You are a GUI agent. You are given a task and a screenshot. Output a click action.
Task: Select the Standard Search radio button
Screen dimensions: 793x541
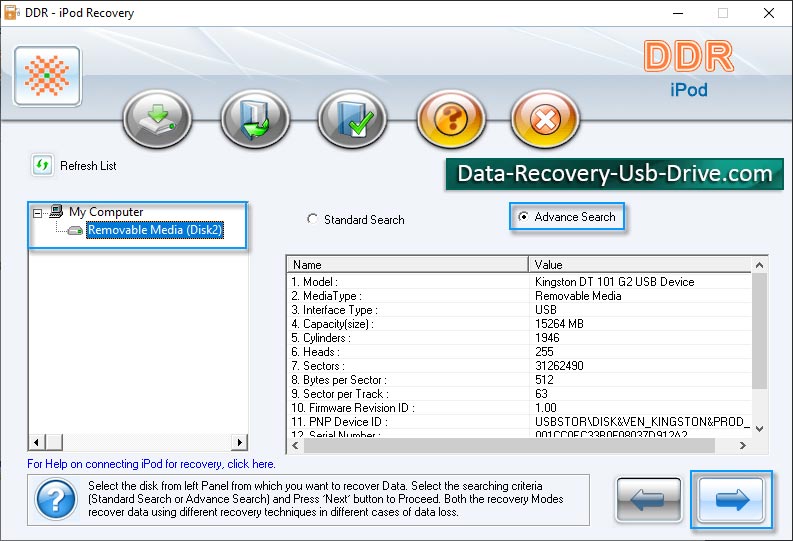[x=312, y=219]
